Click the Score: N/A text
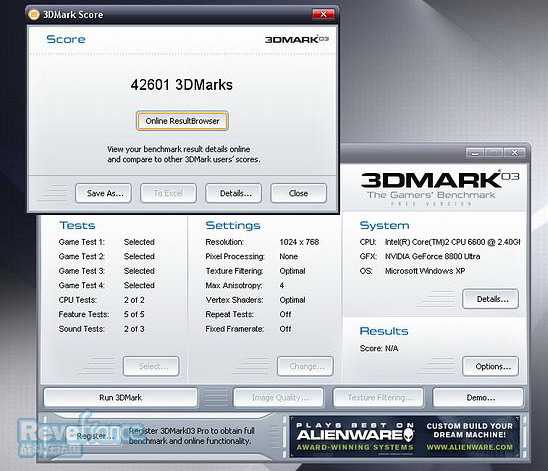 [379, 348]
